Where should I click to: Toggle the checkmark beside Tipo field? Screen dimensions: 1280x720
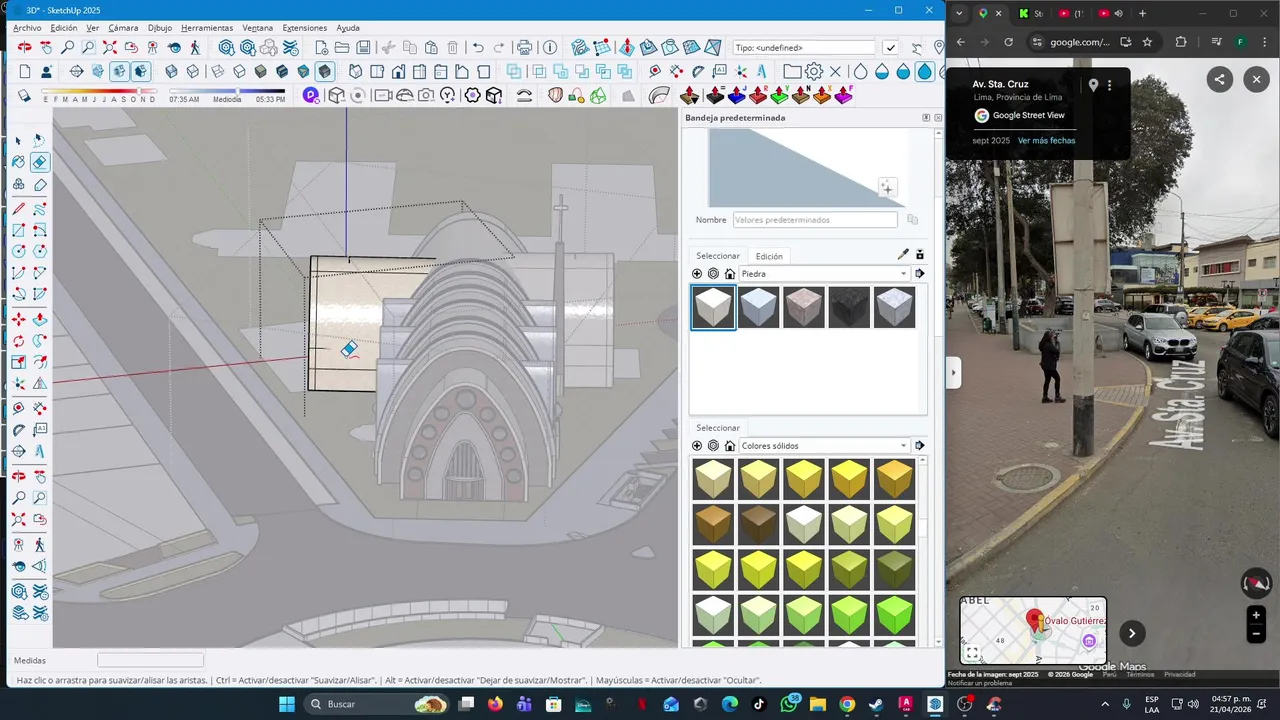click(x=890, y=47)
